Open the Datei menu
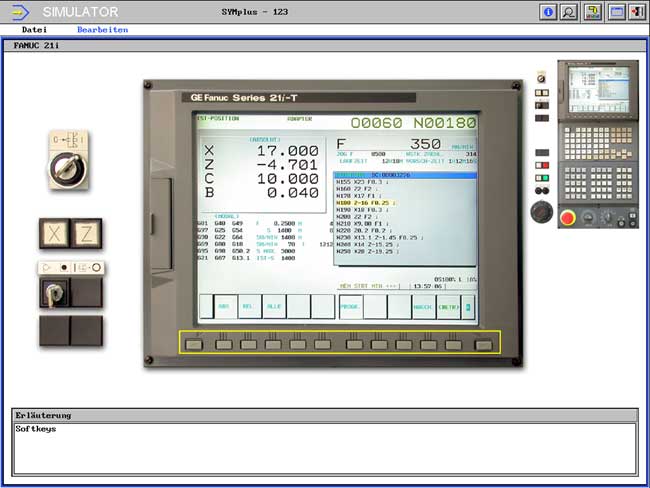Screen dimensions: 650x488 click(x=34, y=30)
